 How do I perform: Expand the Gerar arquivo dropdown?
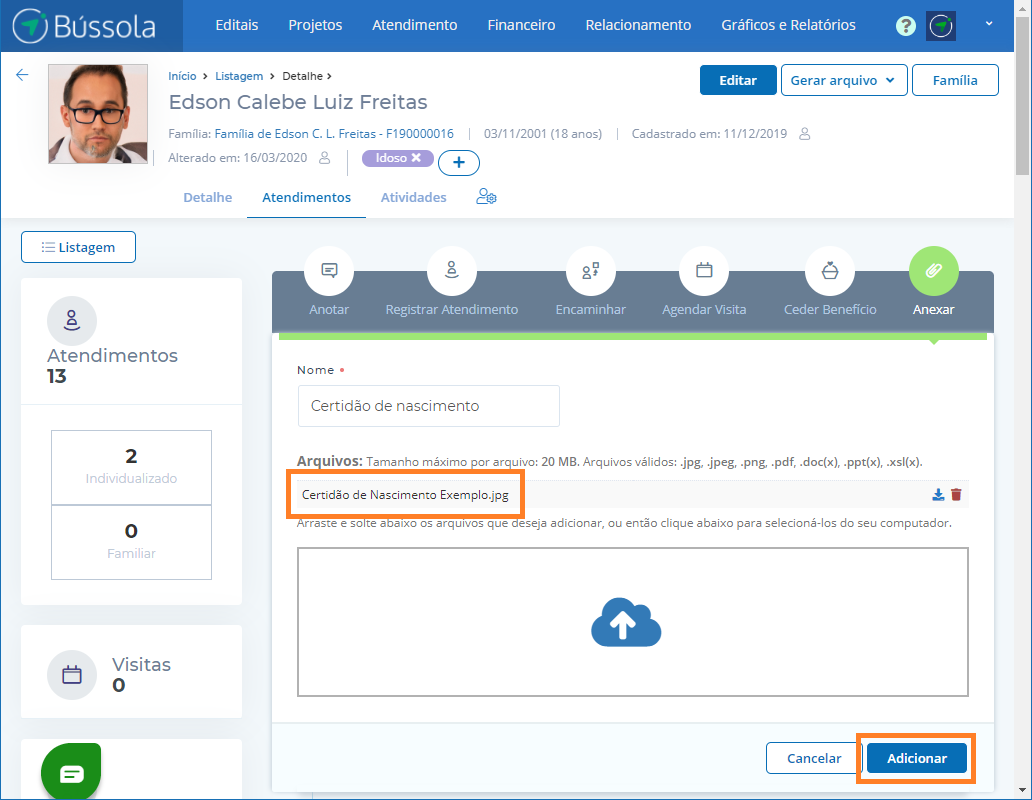pyautogui.click(x=844, y=80)
